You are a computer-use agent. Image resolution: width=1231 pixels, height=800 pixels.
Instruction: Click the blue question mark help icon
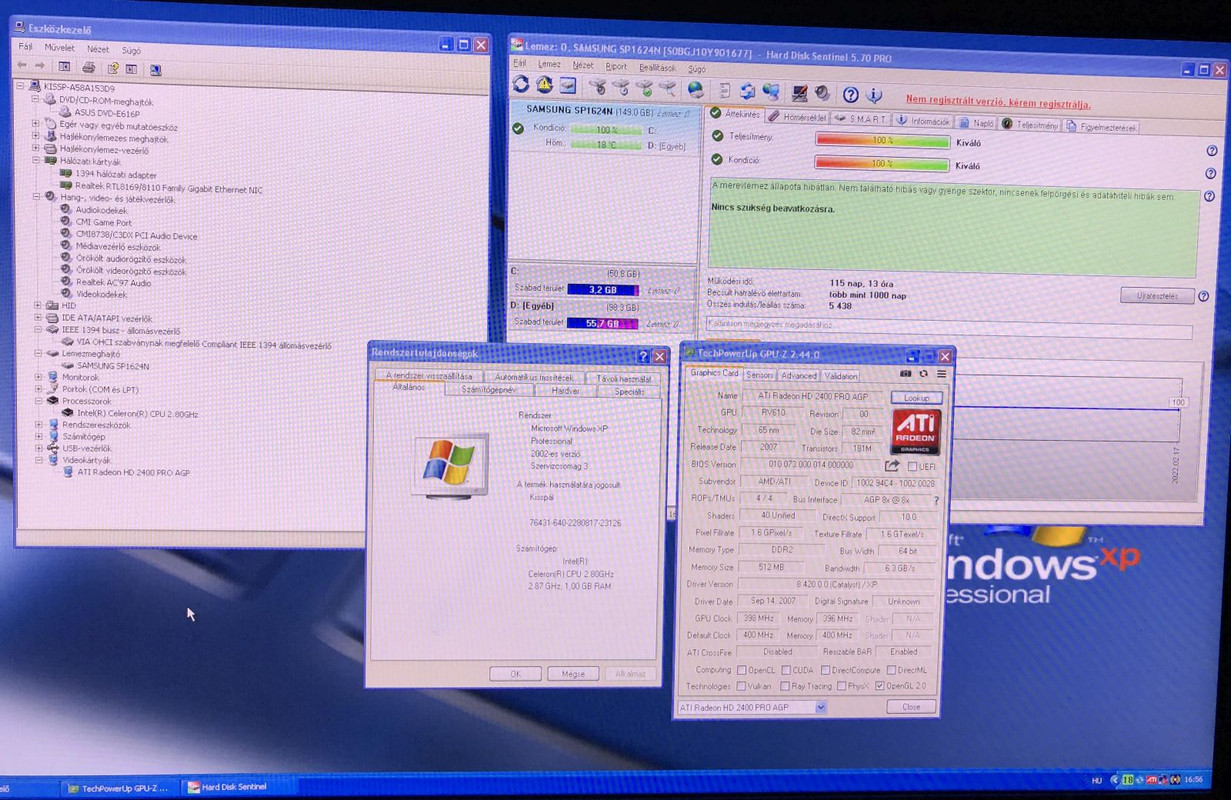pos(850,95)
